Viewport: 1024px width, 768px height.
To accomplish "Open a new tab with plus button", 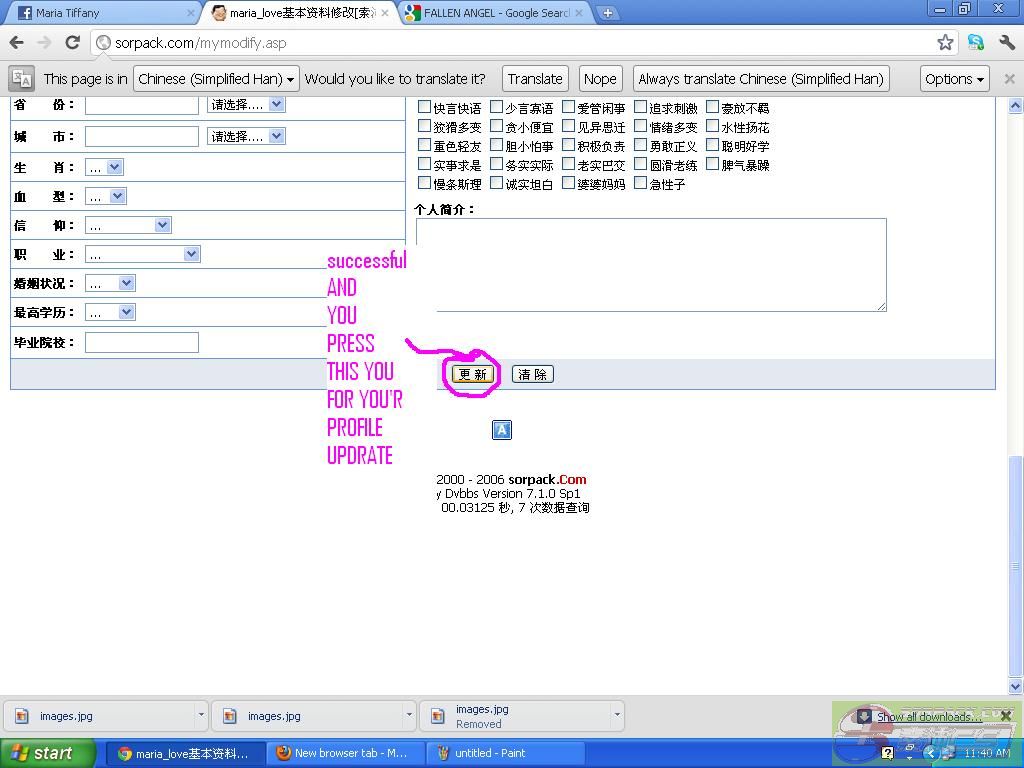I will pos(607,13).
